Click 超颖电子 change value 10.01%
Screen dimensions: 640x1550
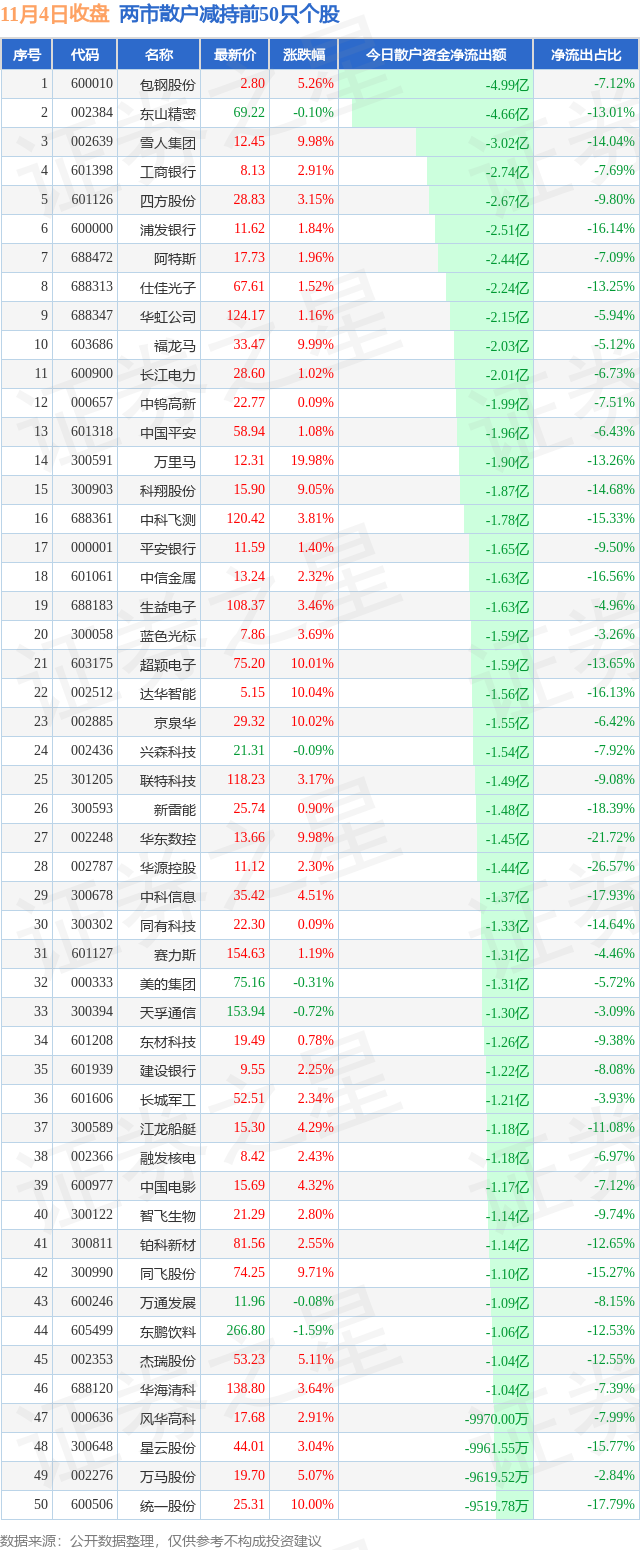312,665
